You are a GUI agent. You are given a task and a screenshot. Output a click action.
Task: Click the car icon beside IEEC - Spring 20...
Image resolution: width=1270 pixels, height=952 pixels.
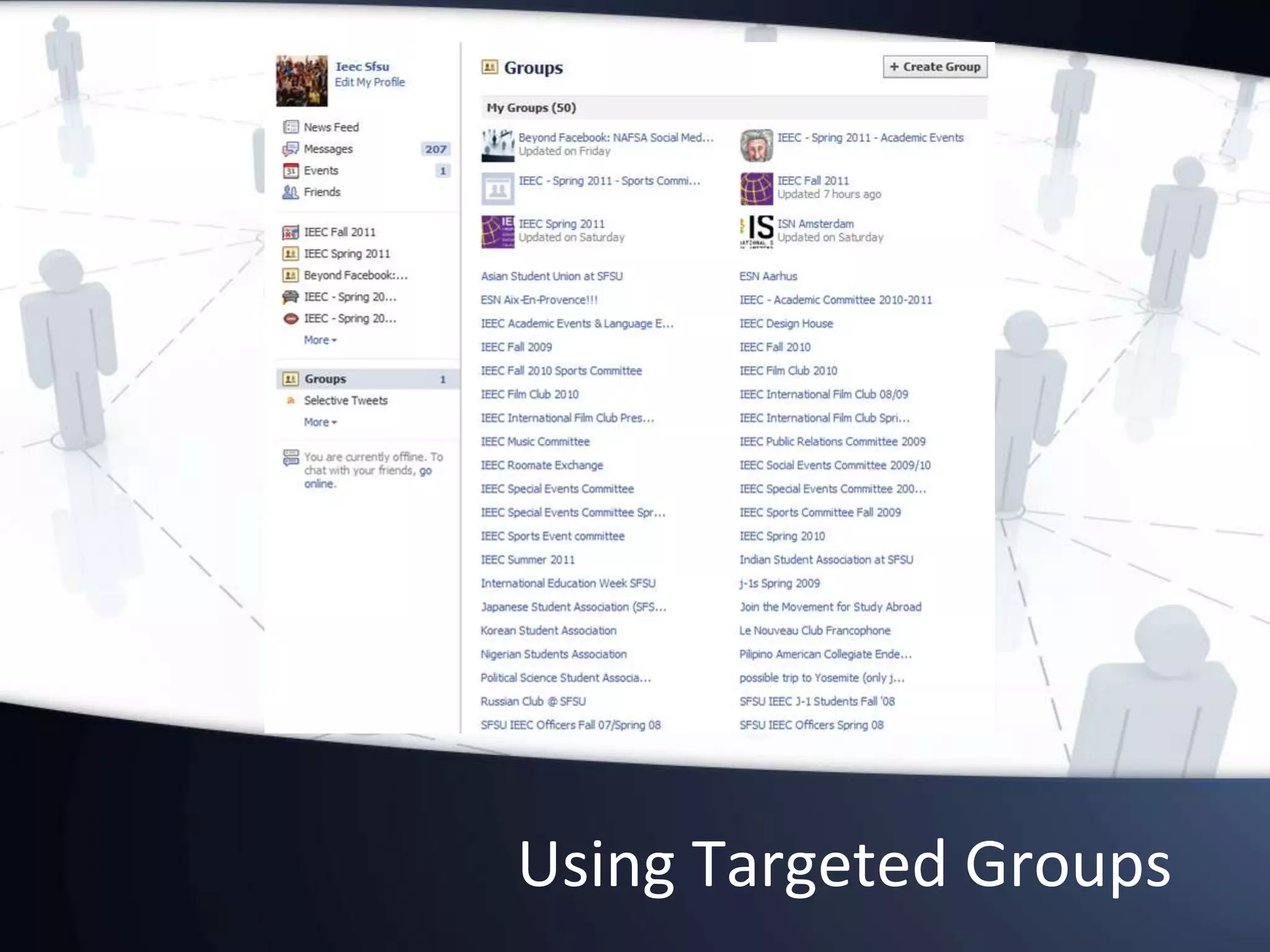point(290,297)
